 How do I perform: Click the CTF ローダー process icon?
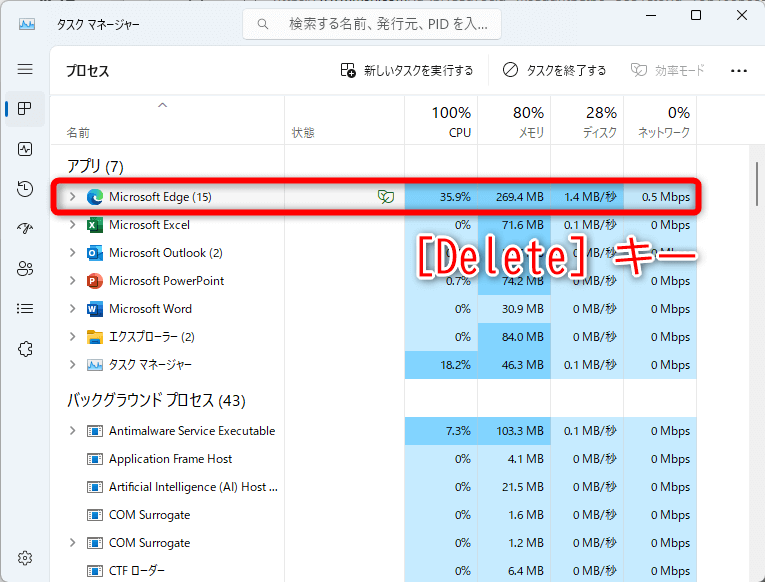coord(95,570)
